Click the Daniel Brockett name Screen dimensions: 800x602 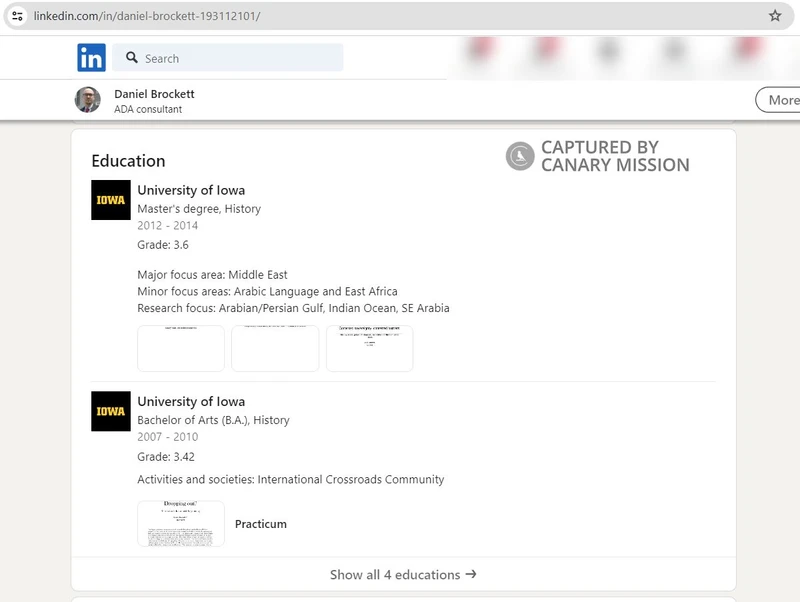(154, 94)
